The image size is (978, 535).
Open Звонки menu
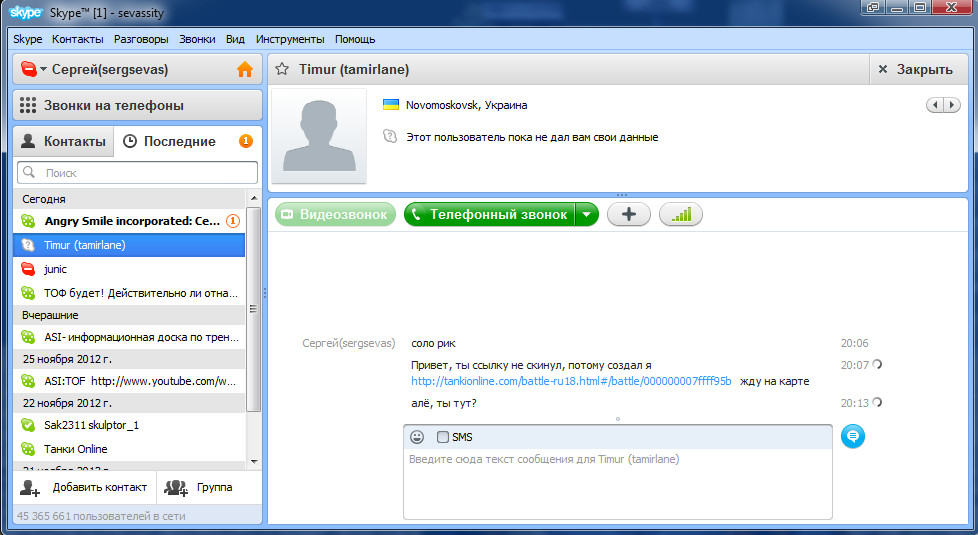coord(197,39)
